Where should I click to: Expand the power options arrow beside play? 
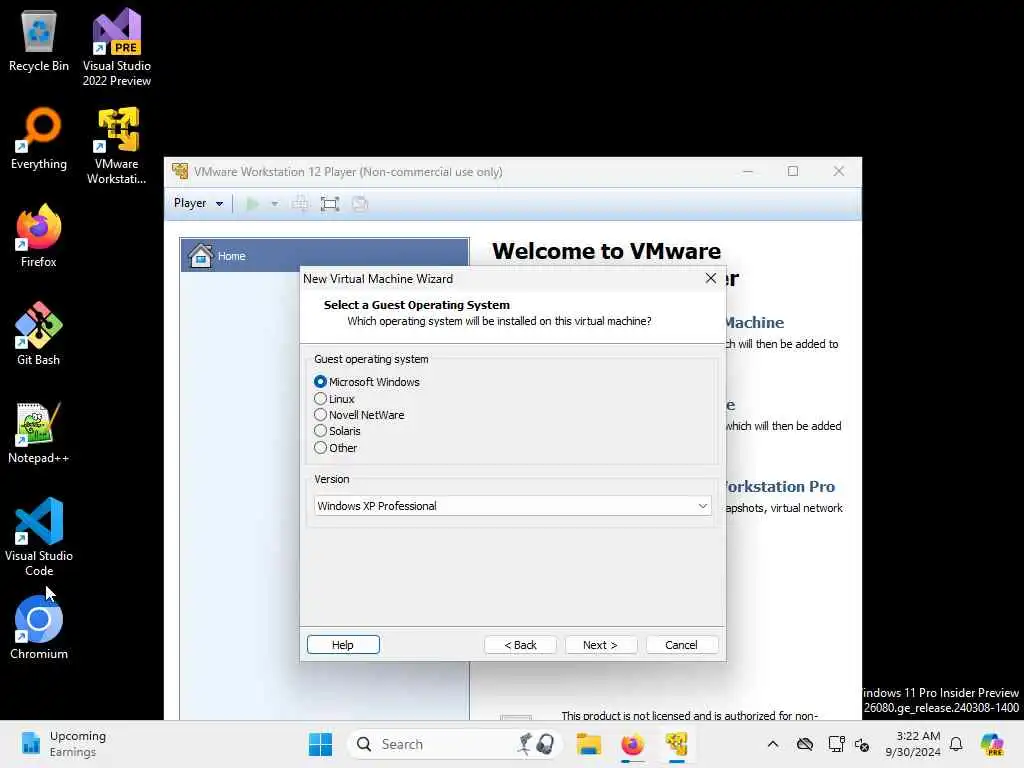(x=275, y=204)
